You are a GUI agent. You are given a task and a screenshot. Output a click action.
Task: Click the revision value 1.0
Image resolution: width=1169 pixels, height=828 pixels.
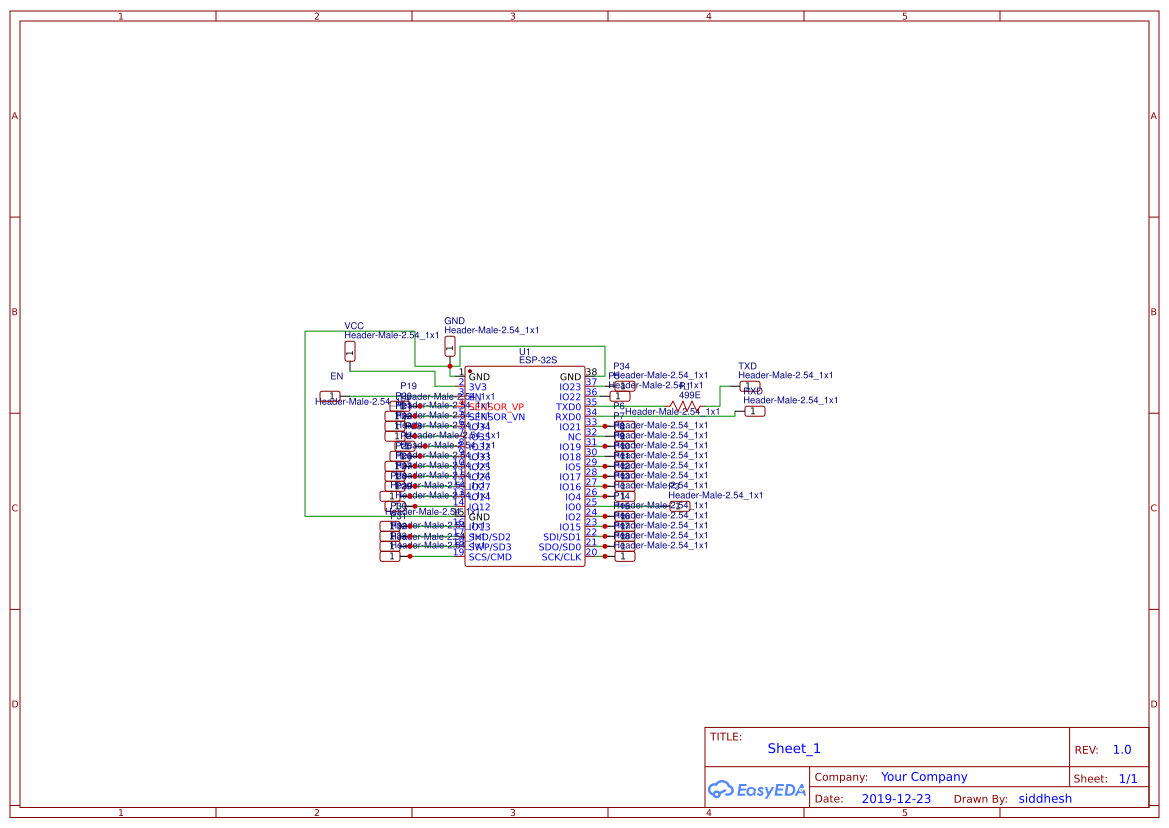pos(1121,749)
